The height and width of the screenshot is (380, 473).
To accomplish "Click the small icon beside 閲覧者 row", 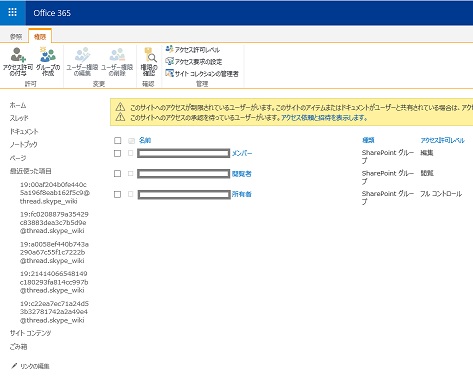I will [130, 173].
